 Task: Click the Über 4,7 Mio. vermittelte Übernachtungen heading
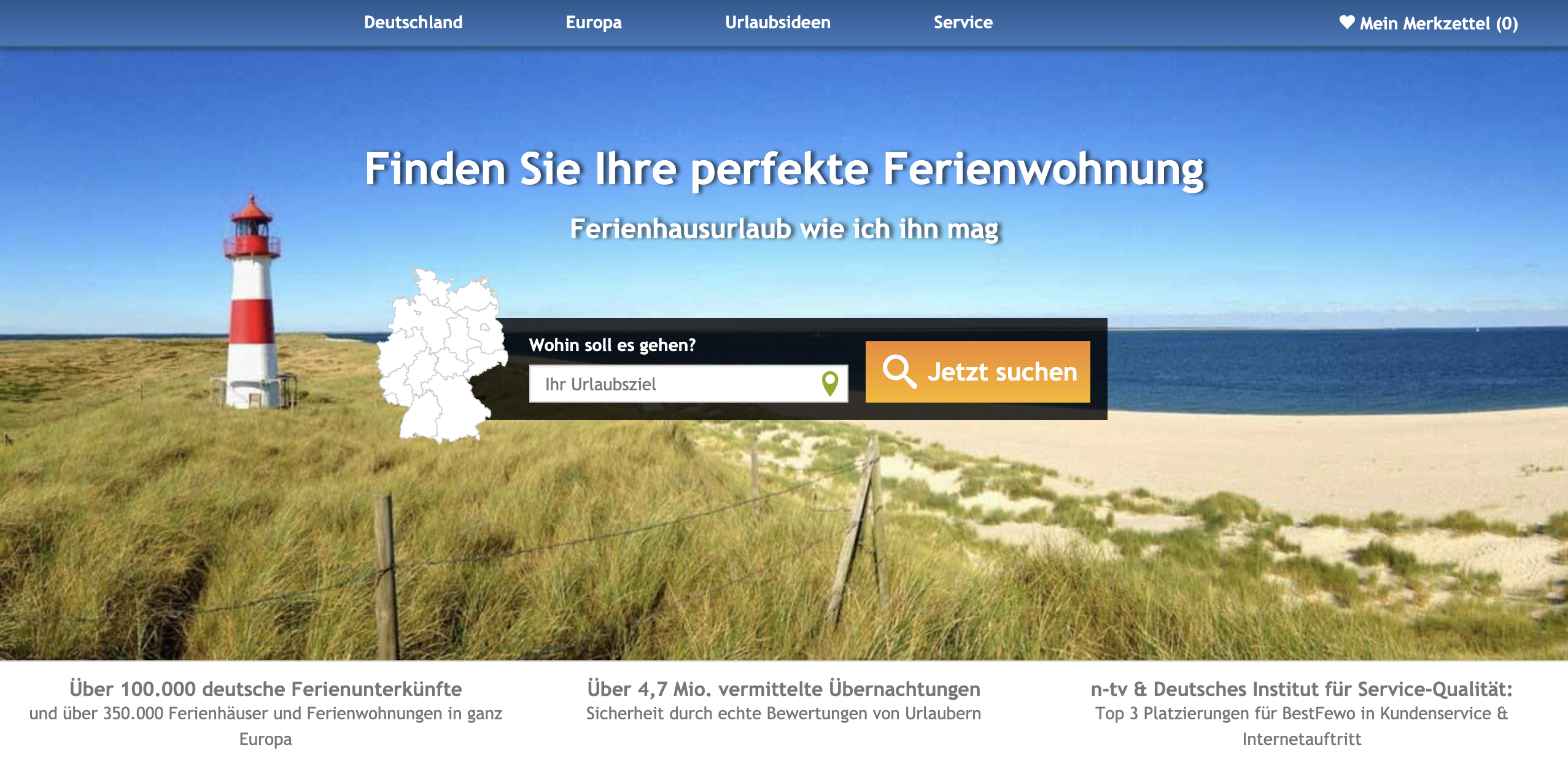coord(783,689)
